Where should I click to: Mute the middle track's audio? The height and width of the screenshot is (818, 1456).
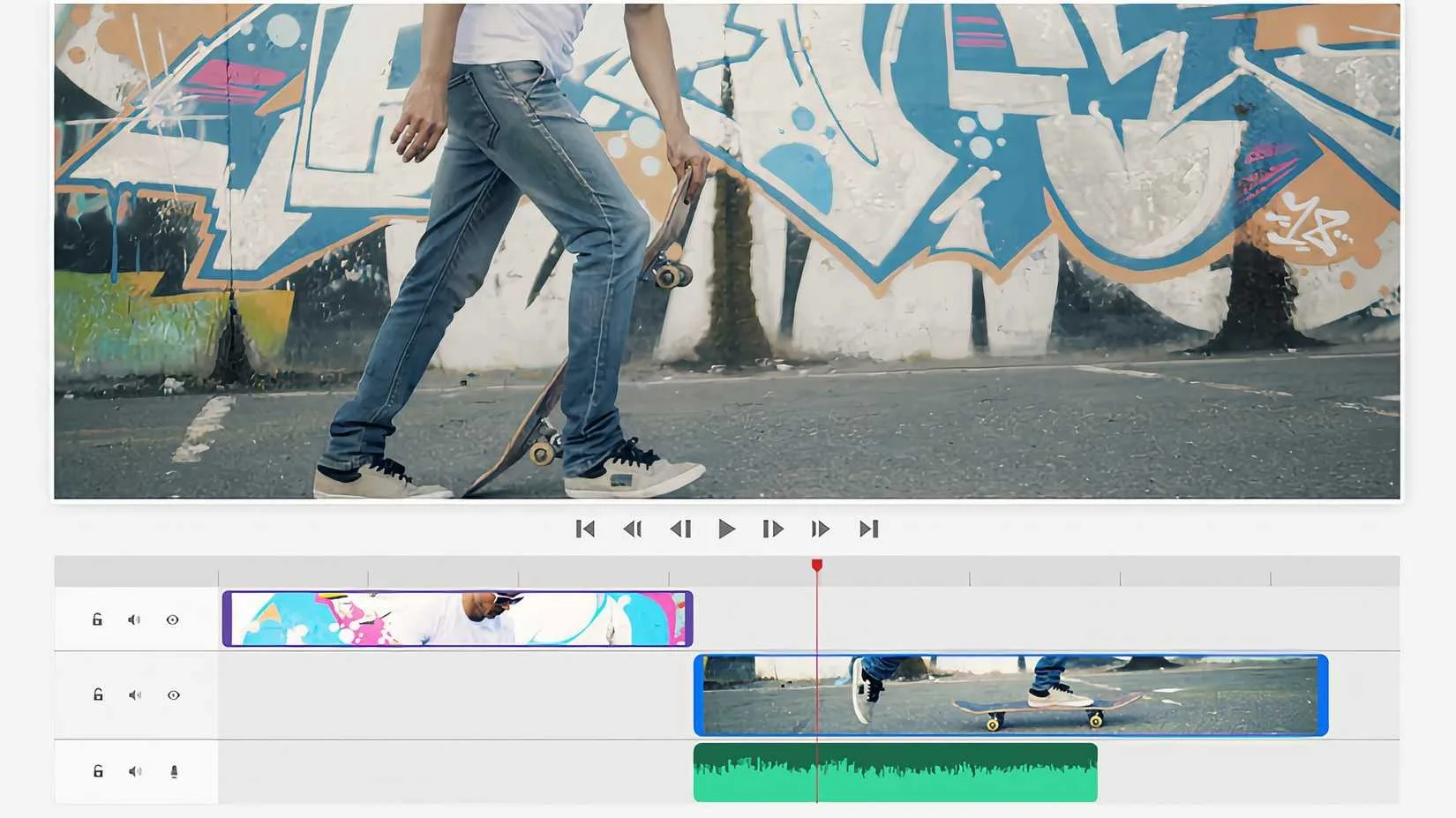pyautogui.click(x=134, y=695)
